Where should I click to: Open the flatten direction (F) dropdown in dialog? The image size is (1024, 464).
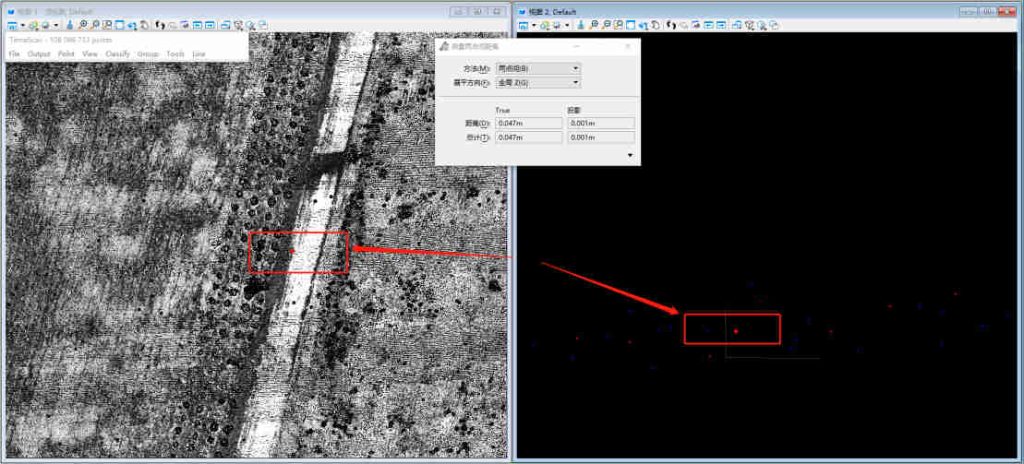(x=539, y=83)
